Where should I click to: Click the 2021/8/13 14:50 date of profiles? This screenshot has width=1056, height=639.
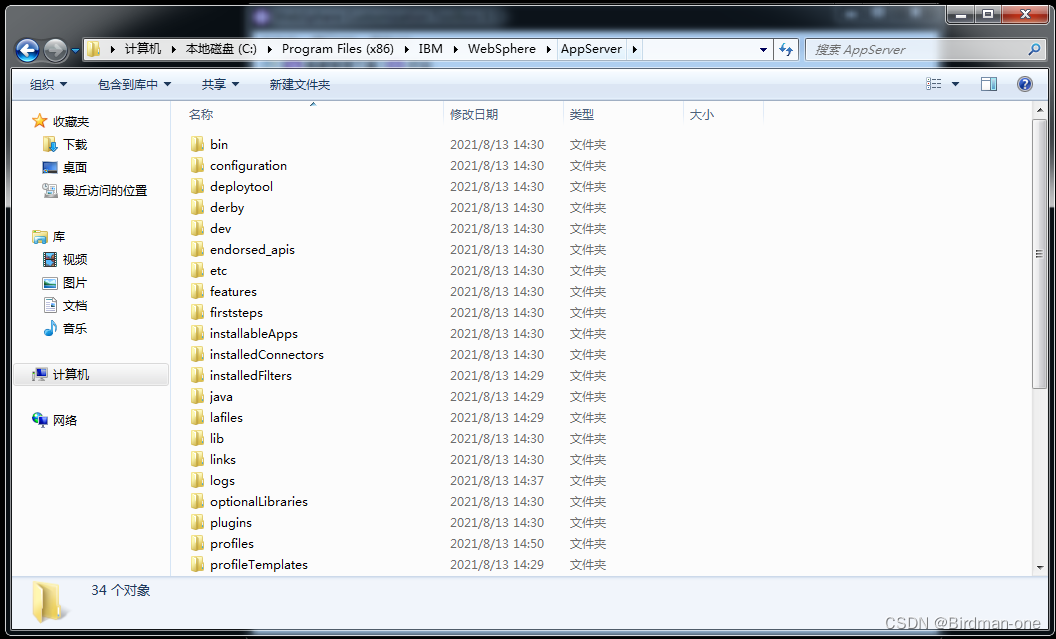click(497, 543)
